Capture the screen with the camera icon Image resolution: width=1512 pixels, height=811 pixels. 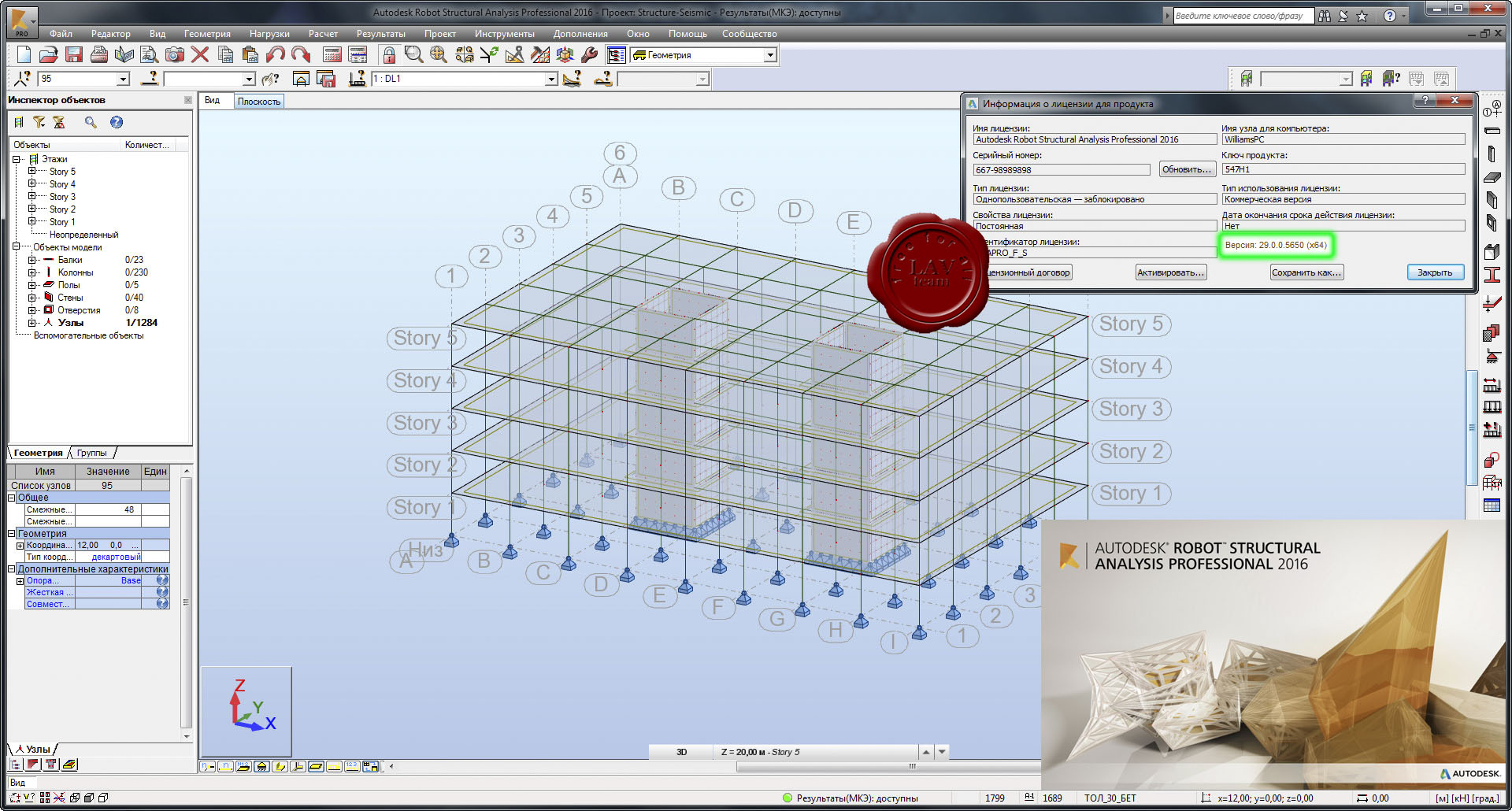pos(175,54)
